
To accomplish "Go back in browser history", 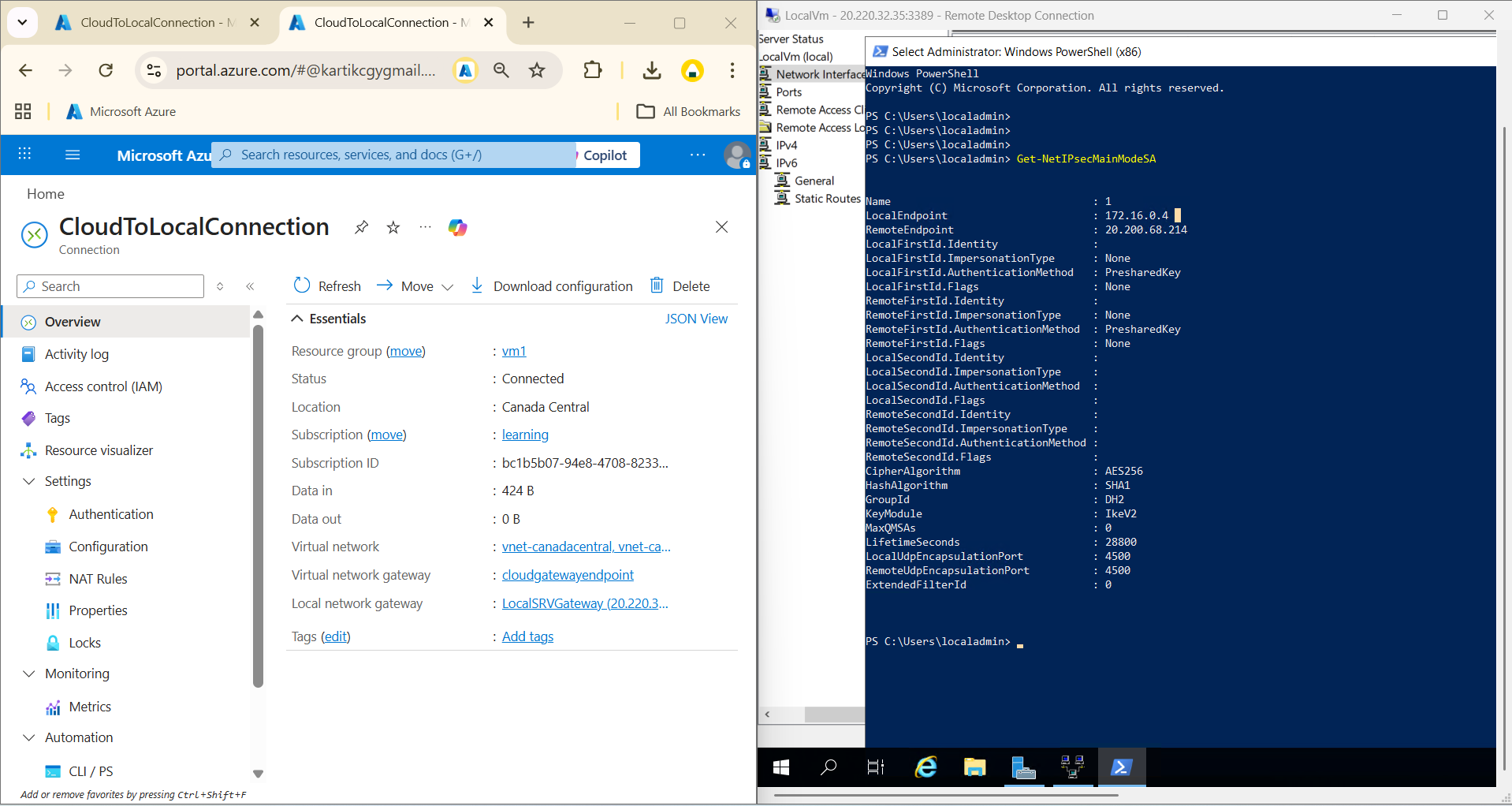I will coord(25,70).
